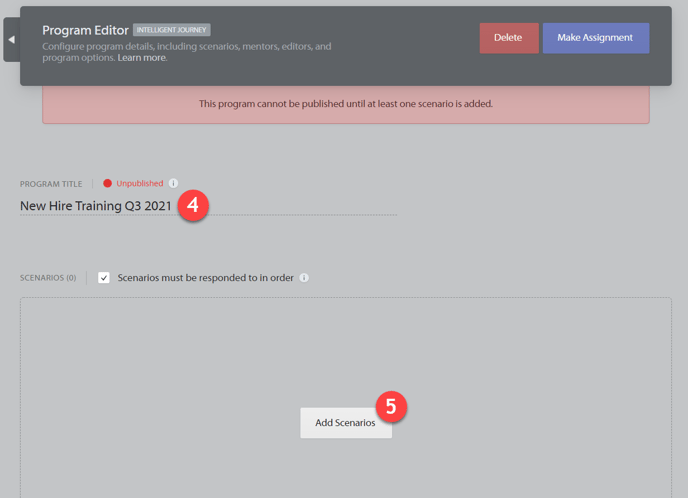Click the info icon beside Unpublished status
This screenshot has width=688, height=498.
[173, 184]
